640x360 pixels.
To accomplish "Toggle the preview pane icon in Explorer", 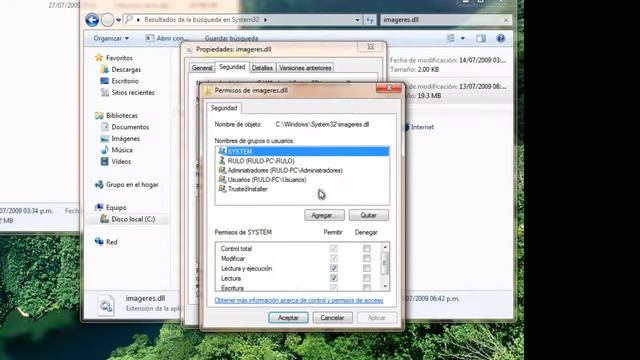I will click(x=481, y=38).
